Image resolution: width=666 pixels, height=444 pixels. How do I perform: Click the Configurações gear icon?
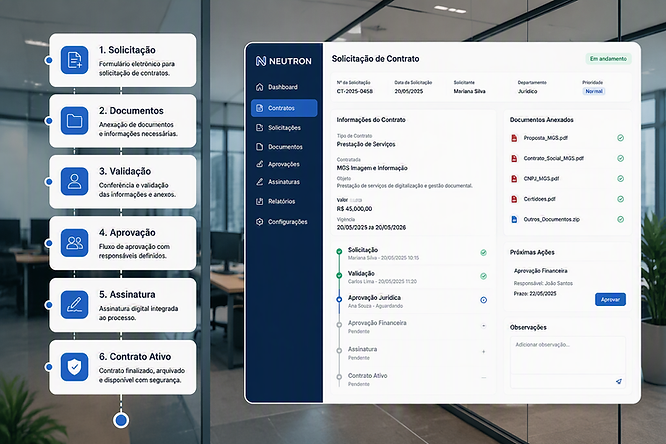pos(260,222)
